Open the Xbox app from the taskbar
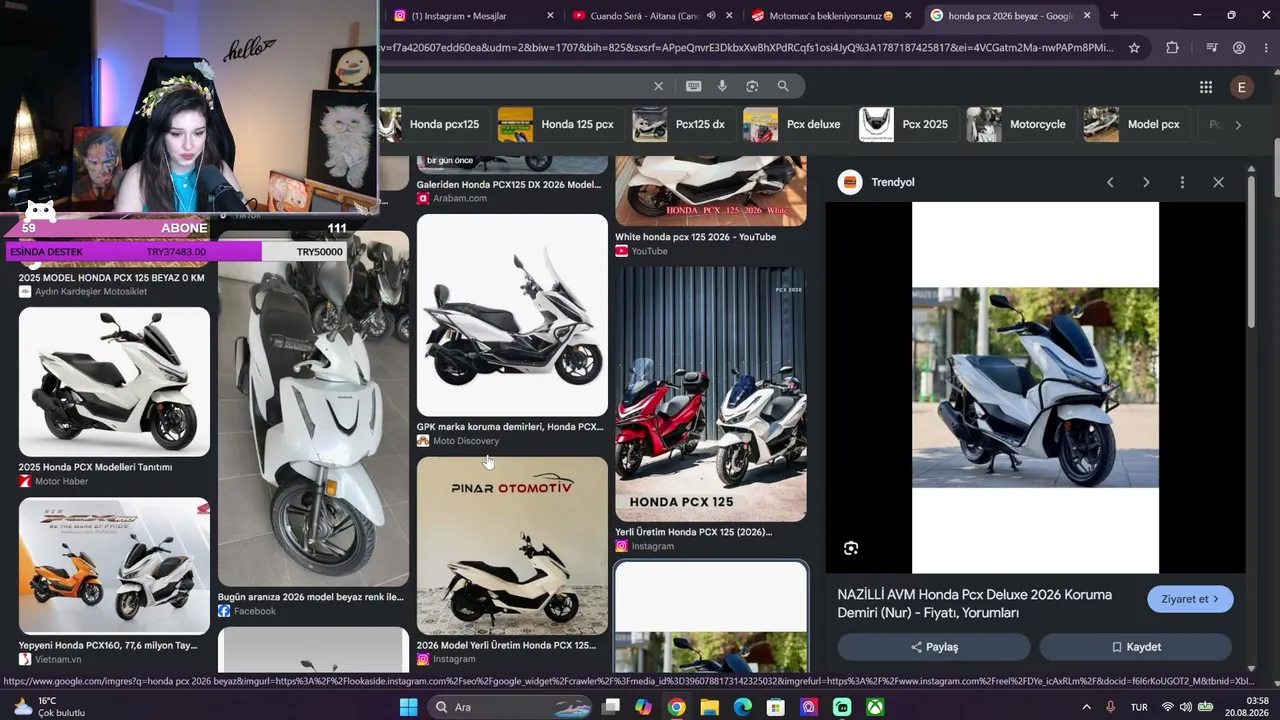The height and width of the screenshot is (720, 1280). (x=875, y=707)
